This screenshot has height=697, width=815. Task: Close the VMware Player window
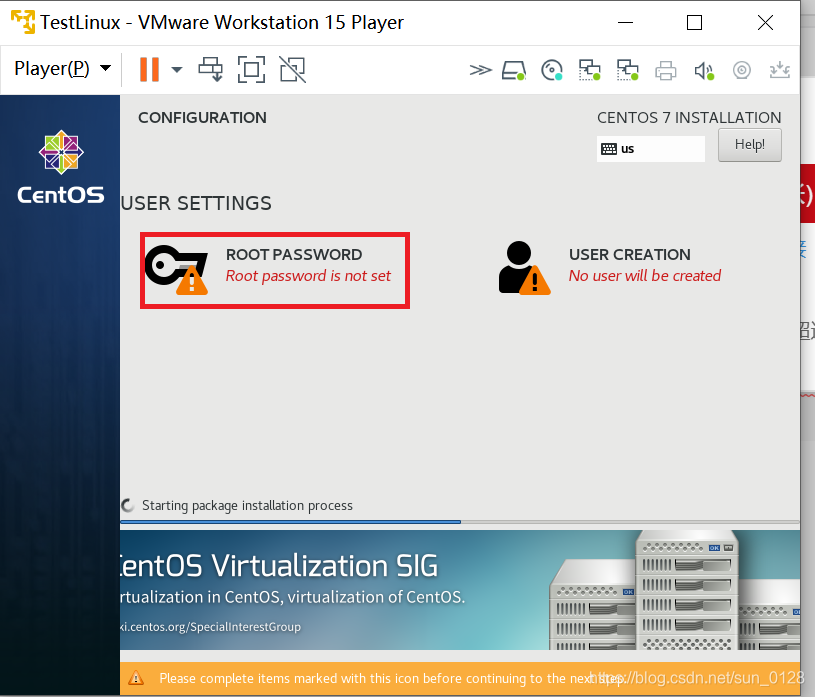pyautogui.click(x=765, y=22)
